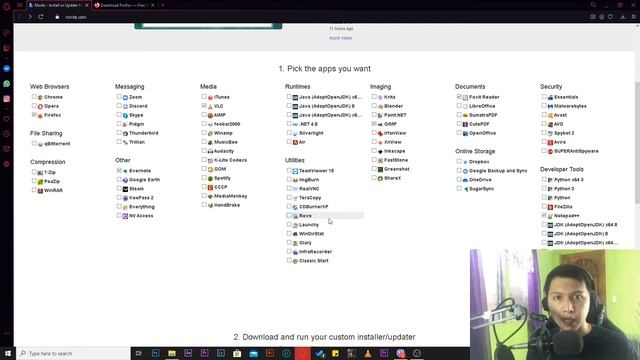Uncheck the Evernote checkbox
The height and width of the screenshot is (360, 640).
click(x=119, y=170)
